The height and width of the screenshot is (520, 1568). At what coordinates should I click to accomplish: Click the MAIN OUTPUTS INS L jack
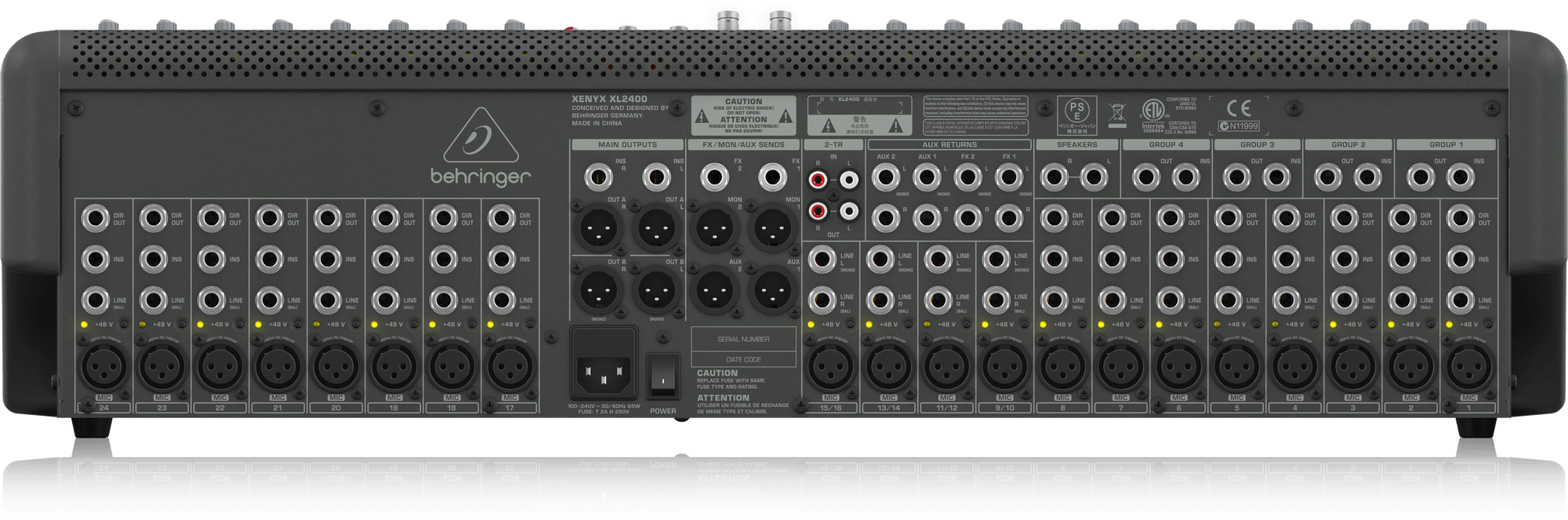[657, 178]
